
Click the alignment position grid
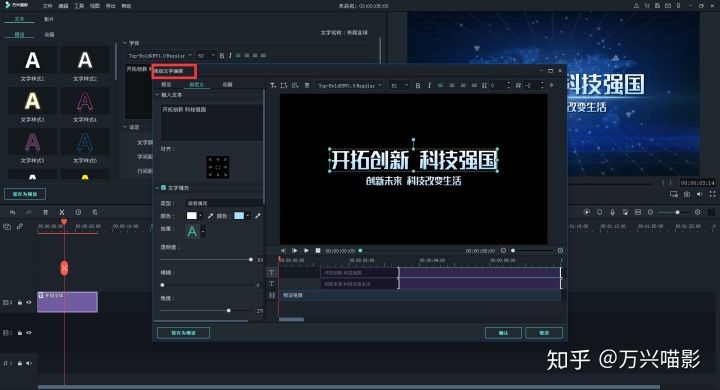point(218,167)
